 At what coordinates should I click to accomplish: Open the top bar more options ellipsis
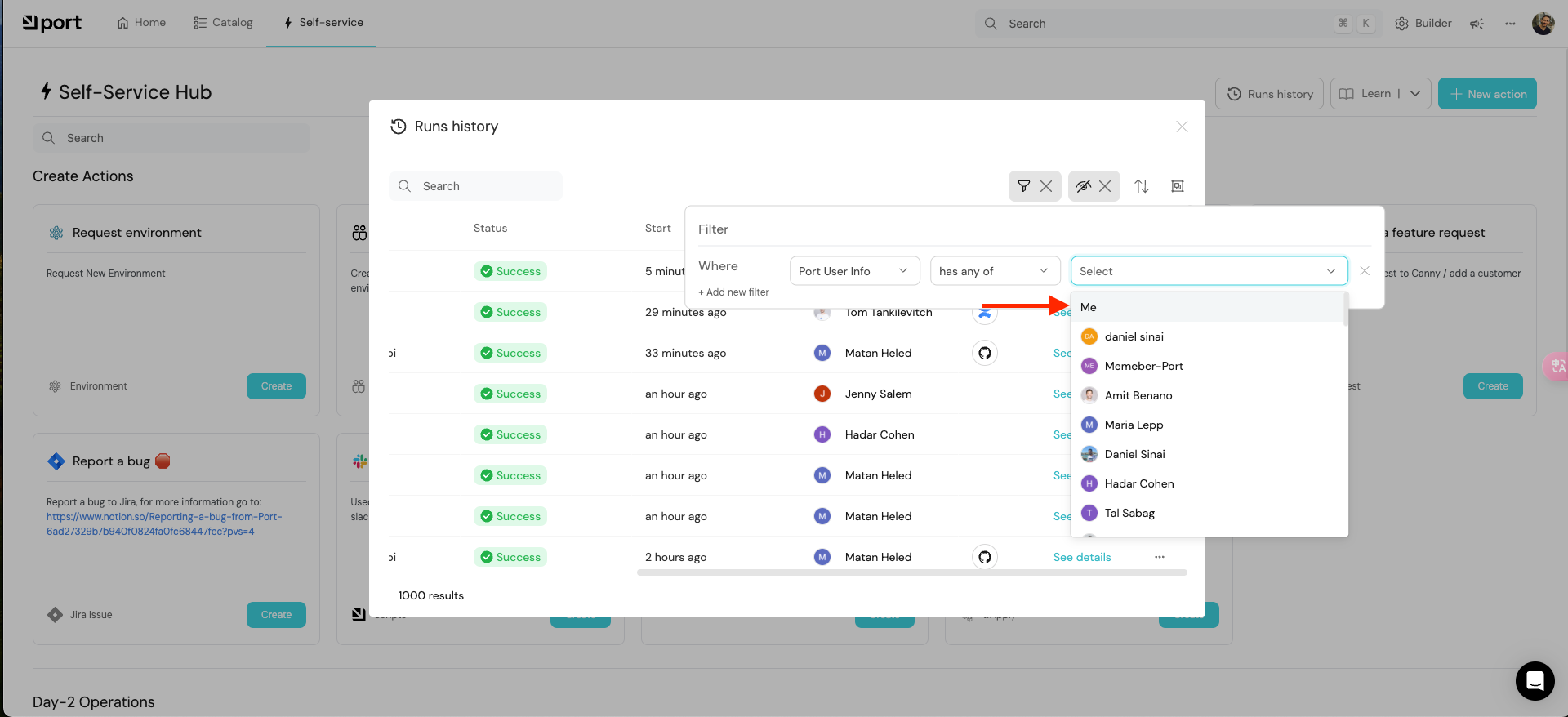pyautogui.click(x=1510, y=24)
